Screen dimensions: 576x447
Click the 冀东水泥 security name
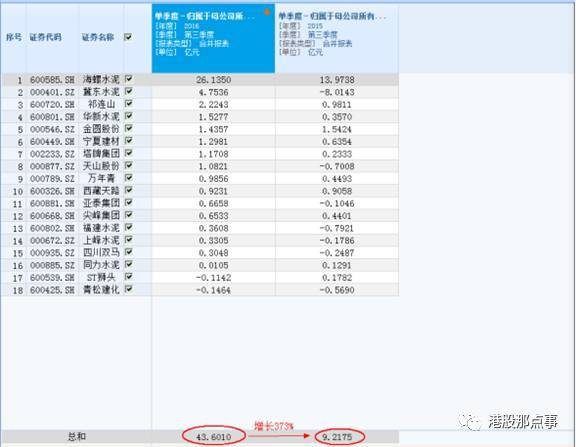click(101, 92)
